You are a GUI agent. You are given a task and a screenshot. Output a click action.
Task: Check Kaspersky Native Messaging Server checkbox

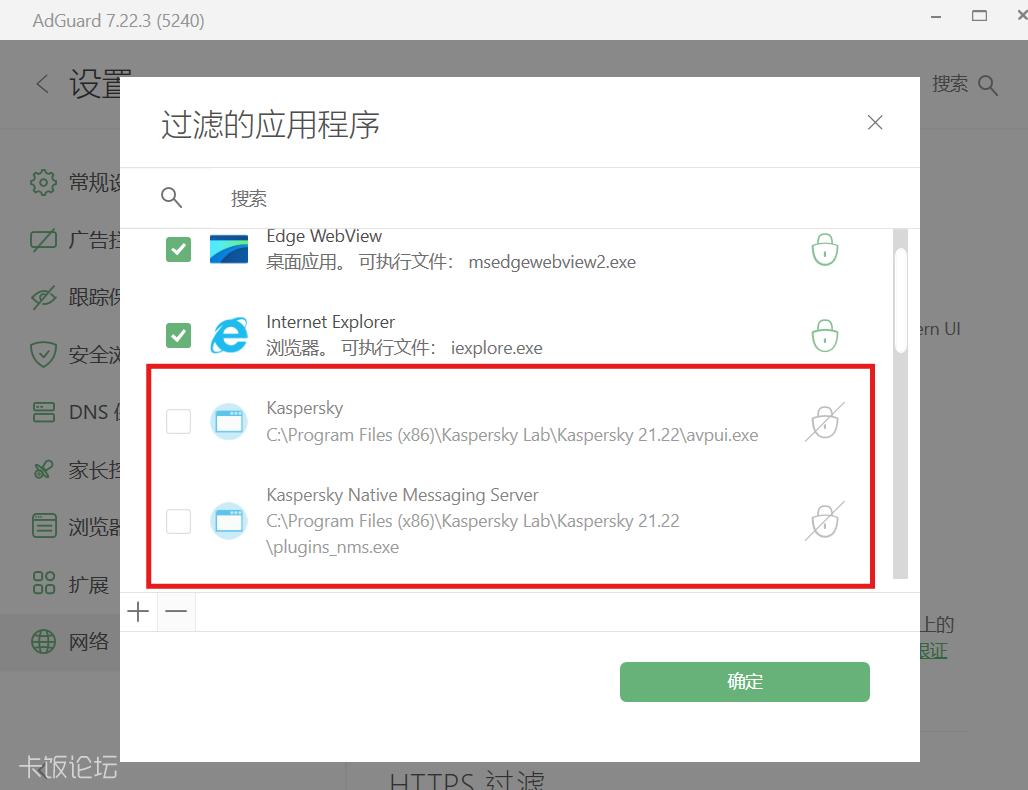click(178, 521)
